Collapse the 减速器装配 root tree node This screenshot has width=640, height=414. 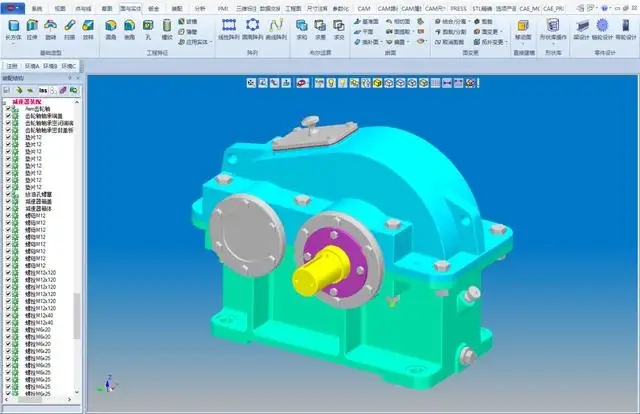(x=4, y=102)
